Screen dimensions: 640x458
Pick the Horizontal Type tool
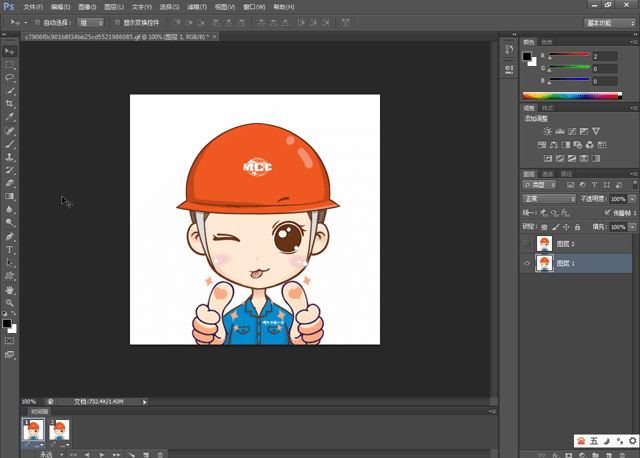(x=10, y=249)
